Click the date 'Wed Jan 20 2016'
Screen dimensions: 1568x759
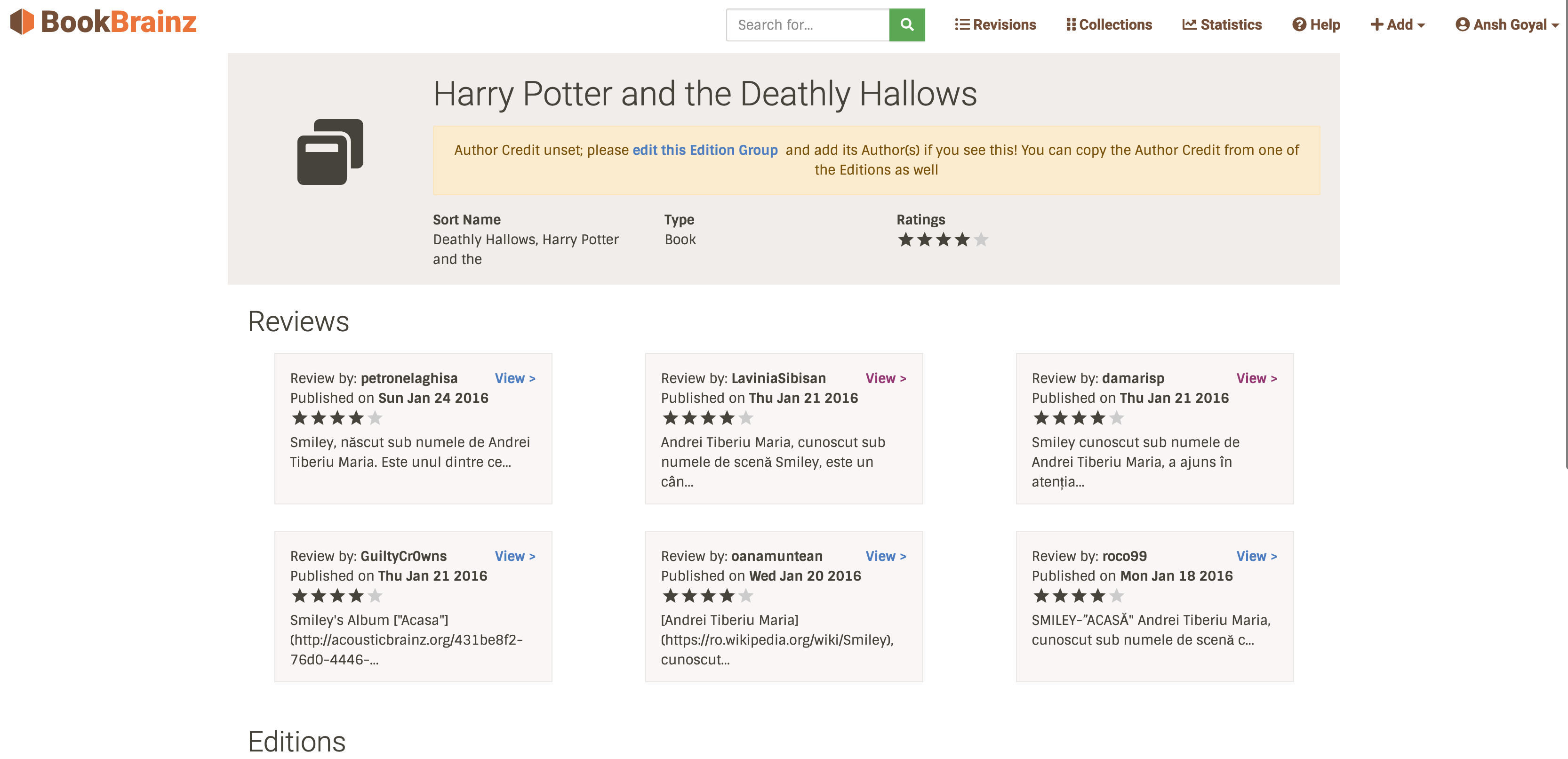[805, 576]
